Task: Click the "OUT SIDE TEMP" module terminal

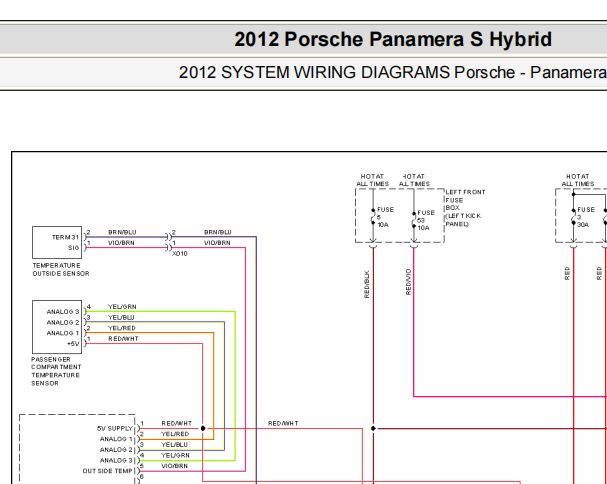Action: pyautogui.click(x=108, y=471)
